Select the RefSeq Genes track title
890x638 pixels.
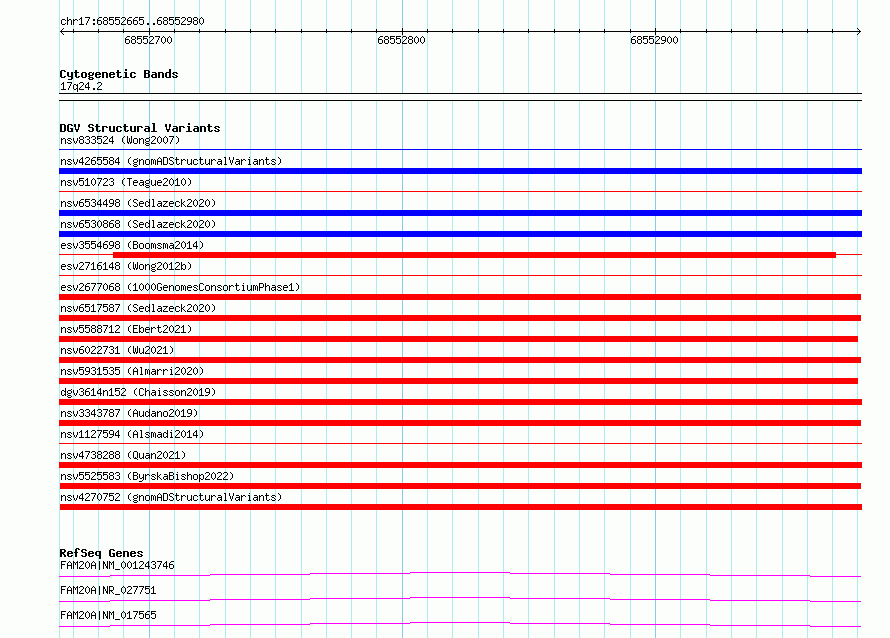101,553
